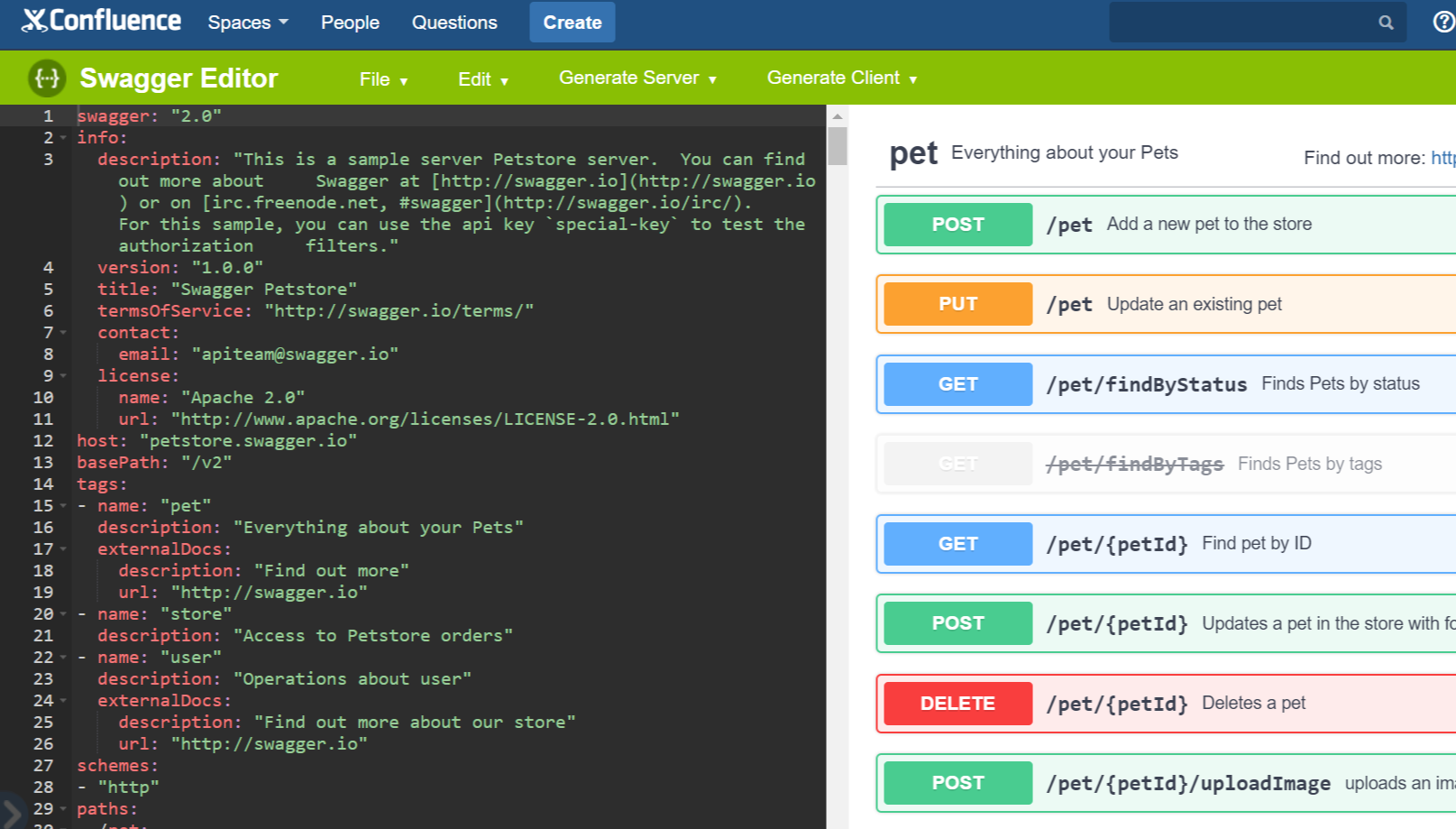Viewport: 1456px width, 829px height.
Task: Collapse the contact fold arrow on line 7
Action: pyautogui.click(x=63, y=333)
